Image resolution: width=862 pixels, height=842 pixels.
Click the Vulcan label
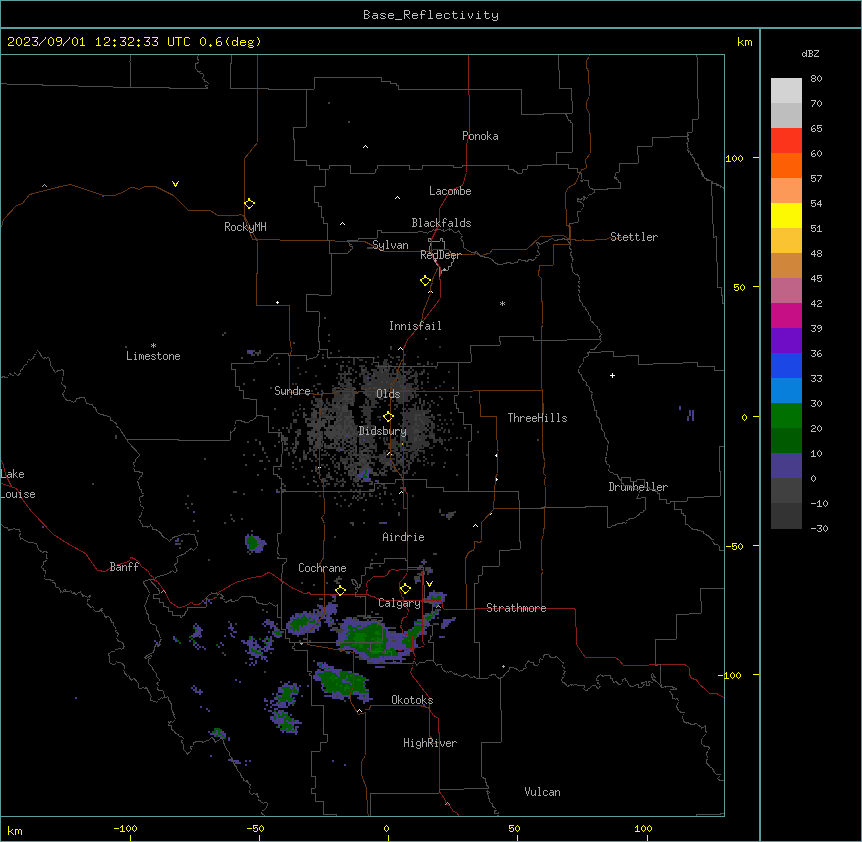(543, 792)
